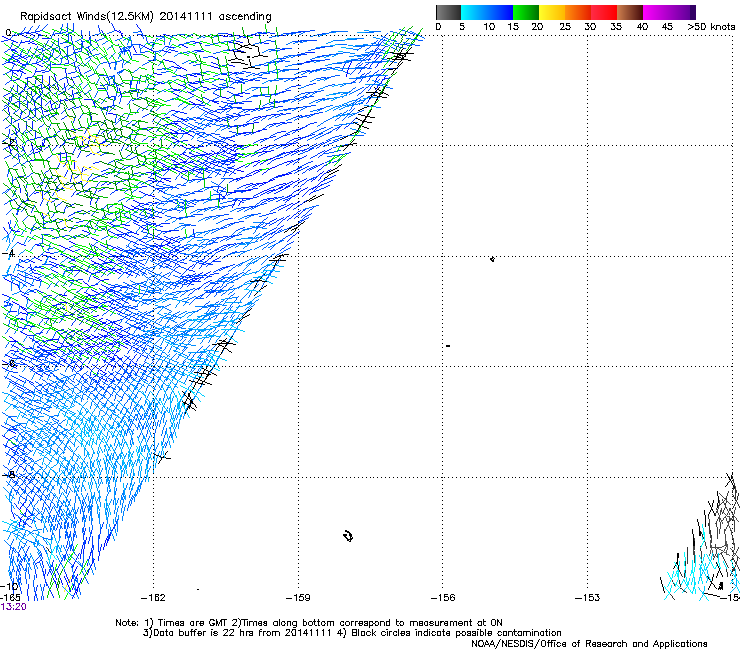Click the 'Data buffer is 22 hrs' note line
Viewport: 740px width, 650px height.
point(352,633)
